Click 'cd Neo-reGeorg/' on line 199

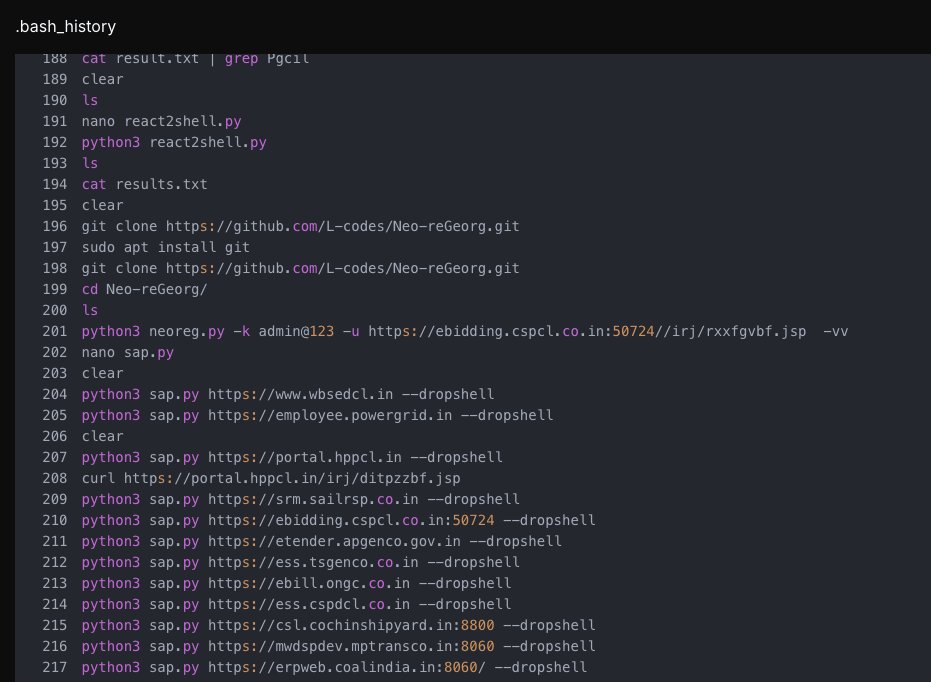click(144, 289)
